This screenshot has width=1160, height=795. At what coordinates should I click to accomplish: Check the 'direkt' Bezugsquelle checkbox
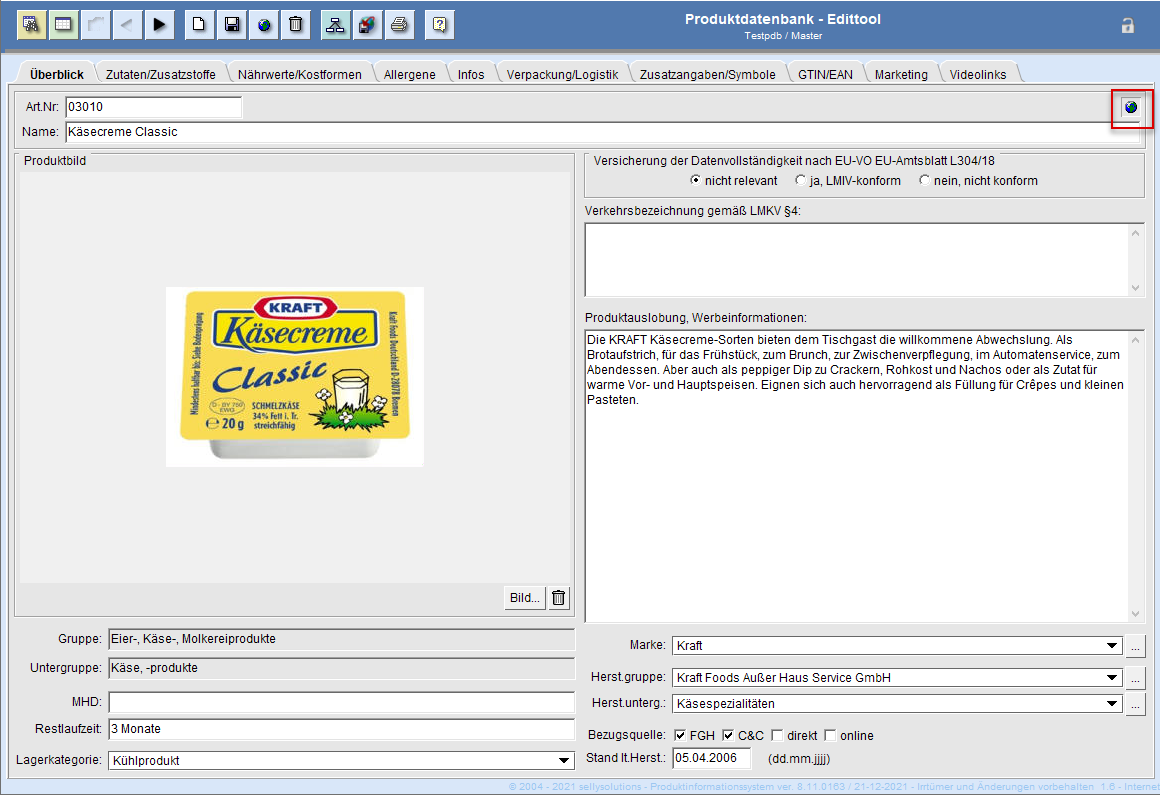pyautogui.click(x=777, y=735)
